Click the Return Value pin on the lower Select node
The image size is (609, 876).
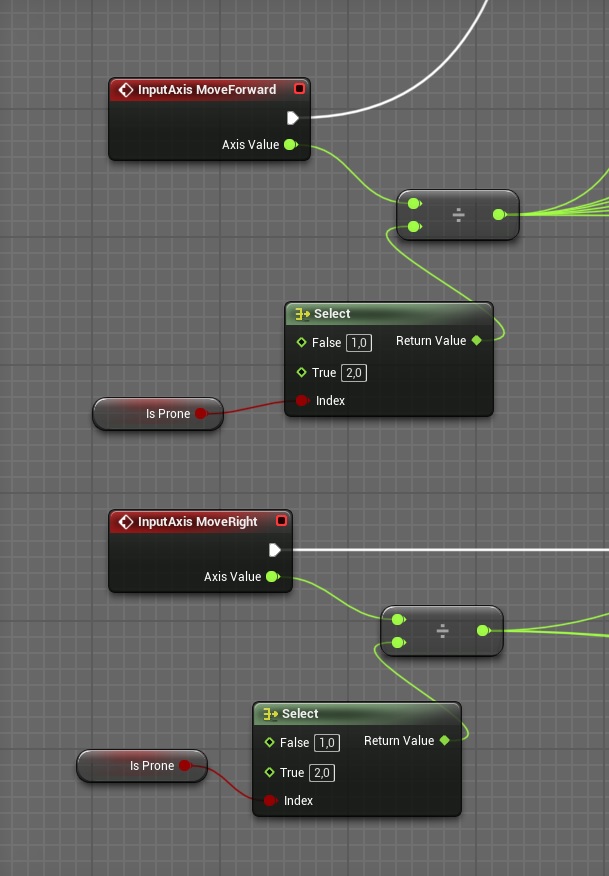click(x=445, y=741)
